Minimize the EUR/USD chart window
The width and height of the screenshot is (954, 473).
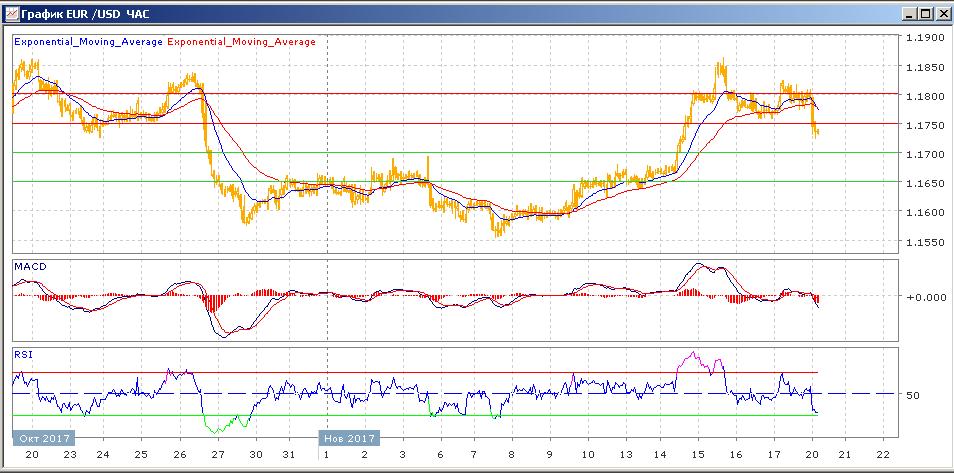[907, 14]
